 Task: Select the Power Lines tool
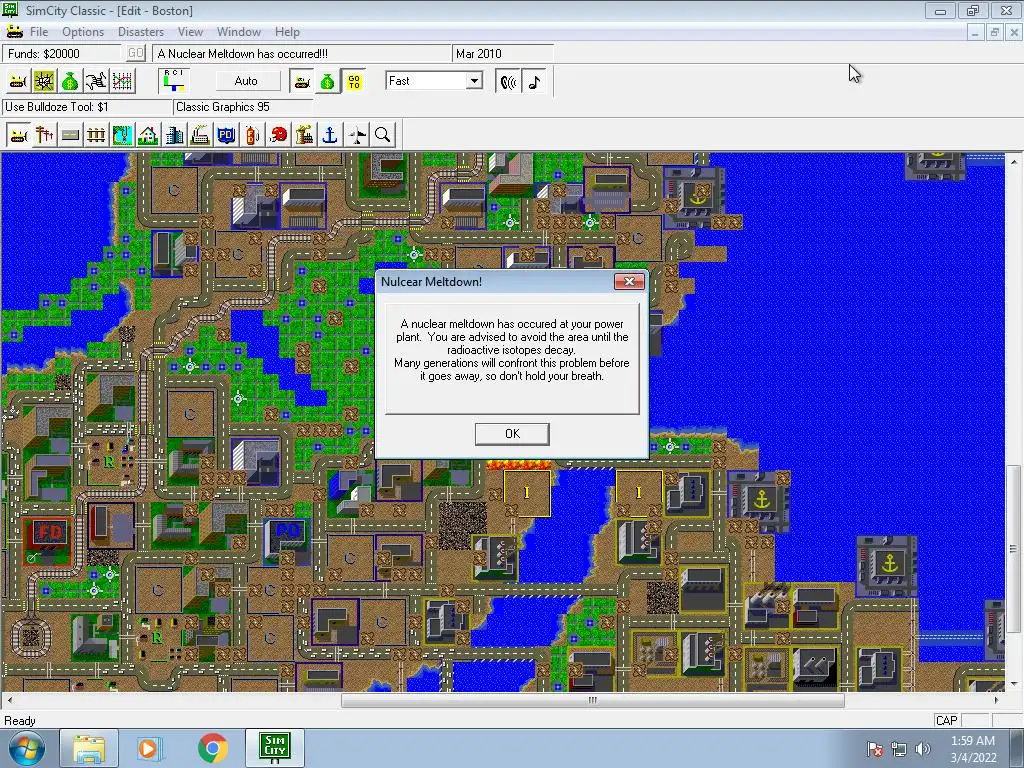[x=44, y=135]
